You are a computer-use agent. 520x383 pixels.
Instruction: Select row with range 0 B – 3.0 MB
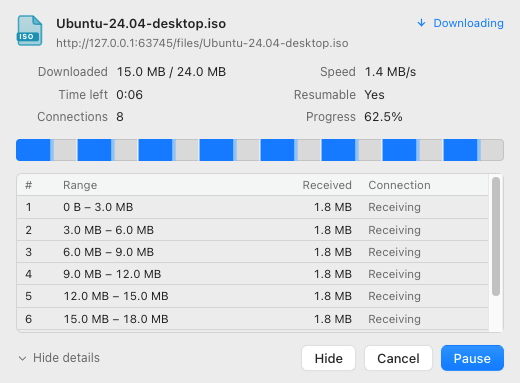click(253, 207)
